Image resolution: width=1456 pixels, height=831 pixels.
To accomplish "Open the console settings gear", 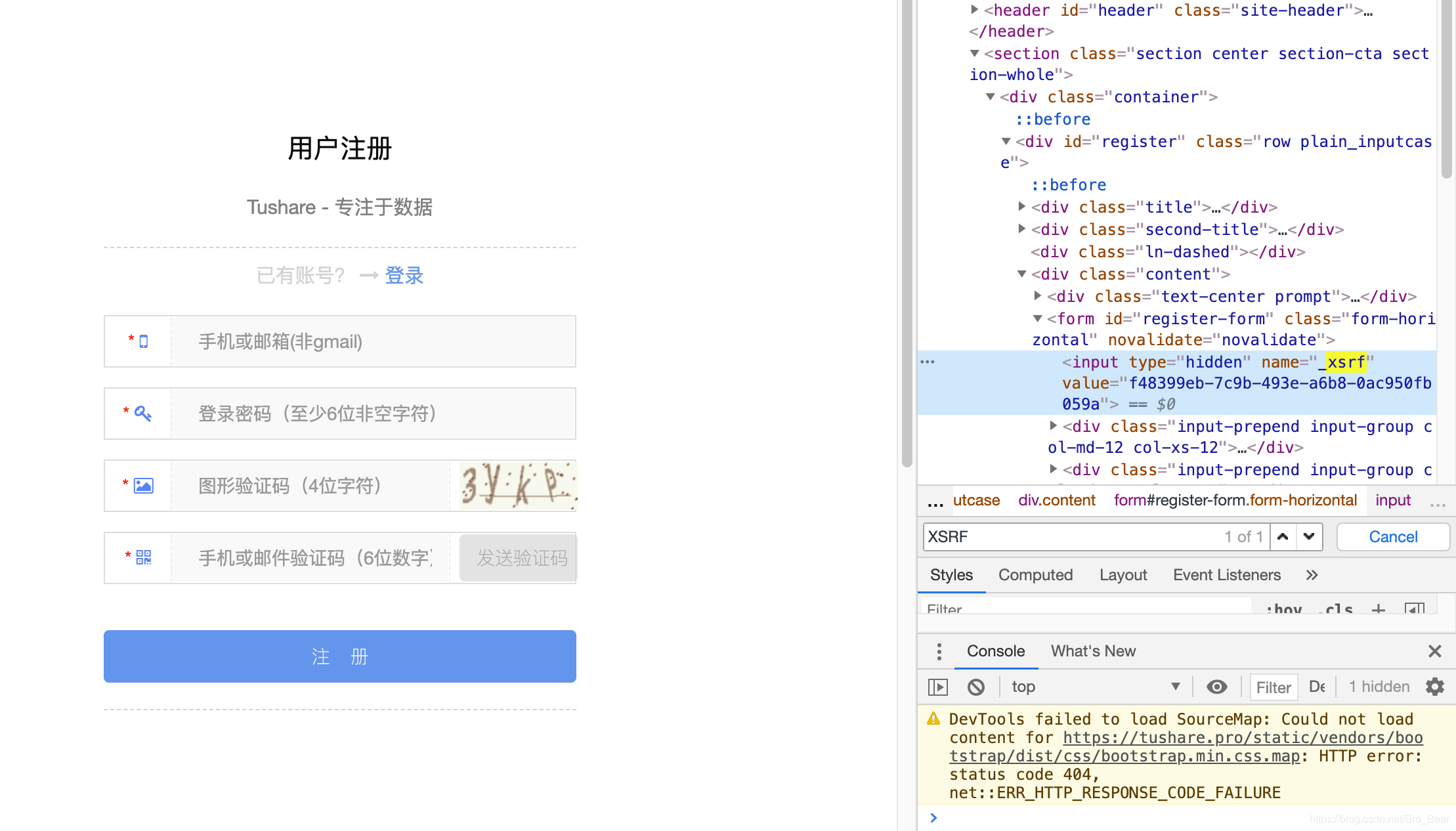I will (x=1435, y=687).
